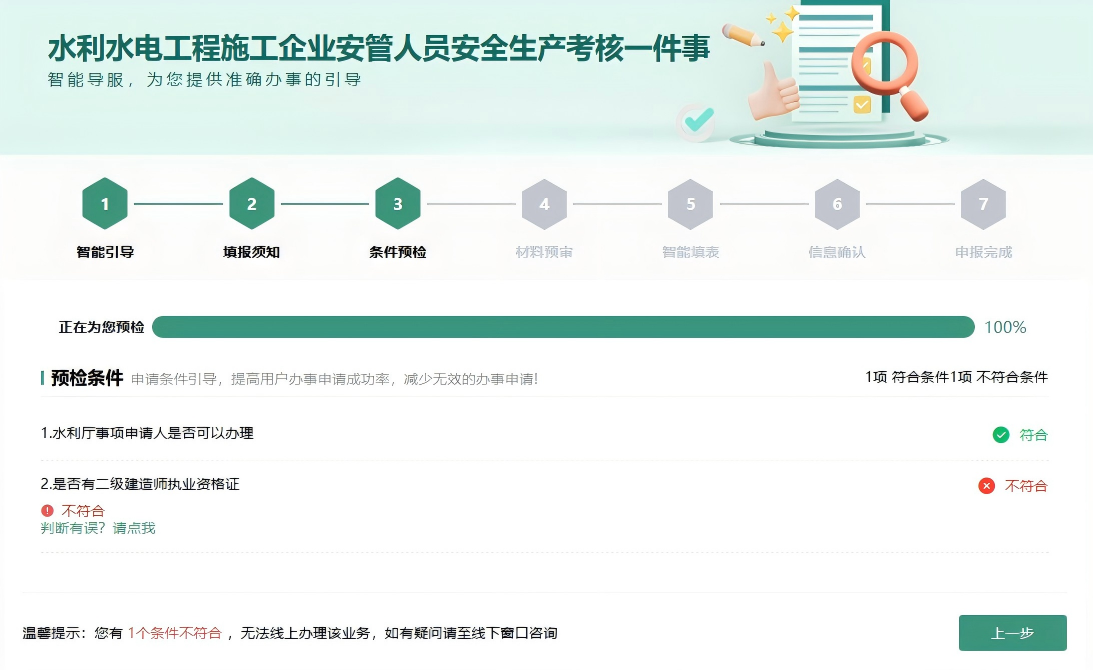Select step 5 hexagon 智能填表
1093x670 pixels.
click(x=690, y=204)
